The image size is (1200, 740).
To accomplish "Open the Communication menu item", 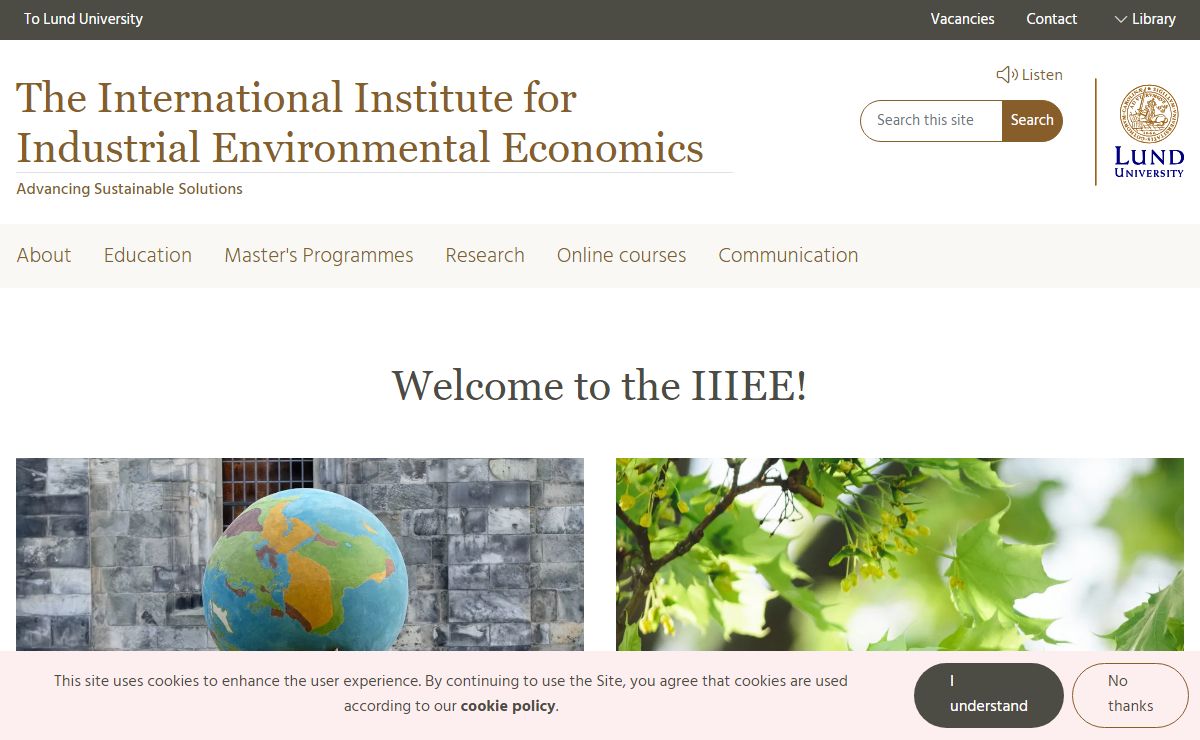I will pyautogui.click(x=788, y=255).
